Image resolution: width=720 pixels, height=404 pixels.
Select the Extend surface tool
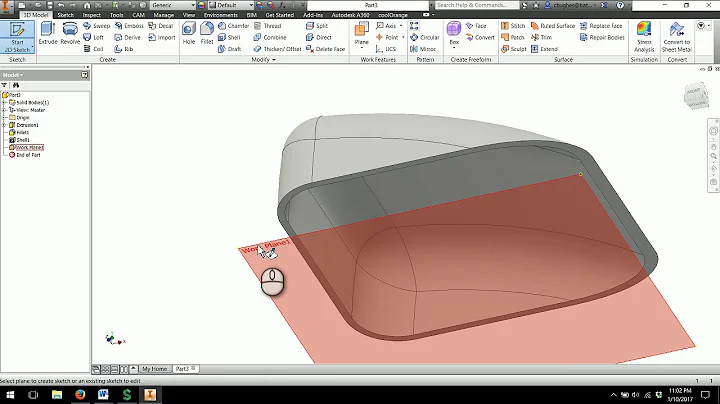[545, 49]
